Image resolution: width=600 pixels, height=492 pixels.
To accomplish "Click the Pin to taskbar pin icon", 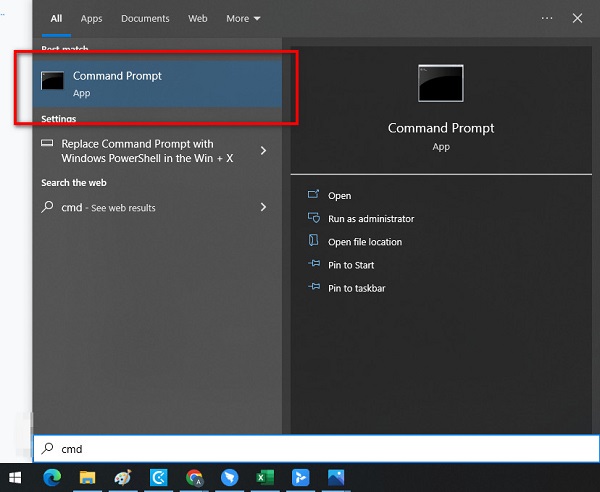I will pos(314,287).
